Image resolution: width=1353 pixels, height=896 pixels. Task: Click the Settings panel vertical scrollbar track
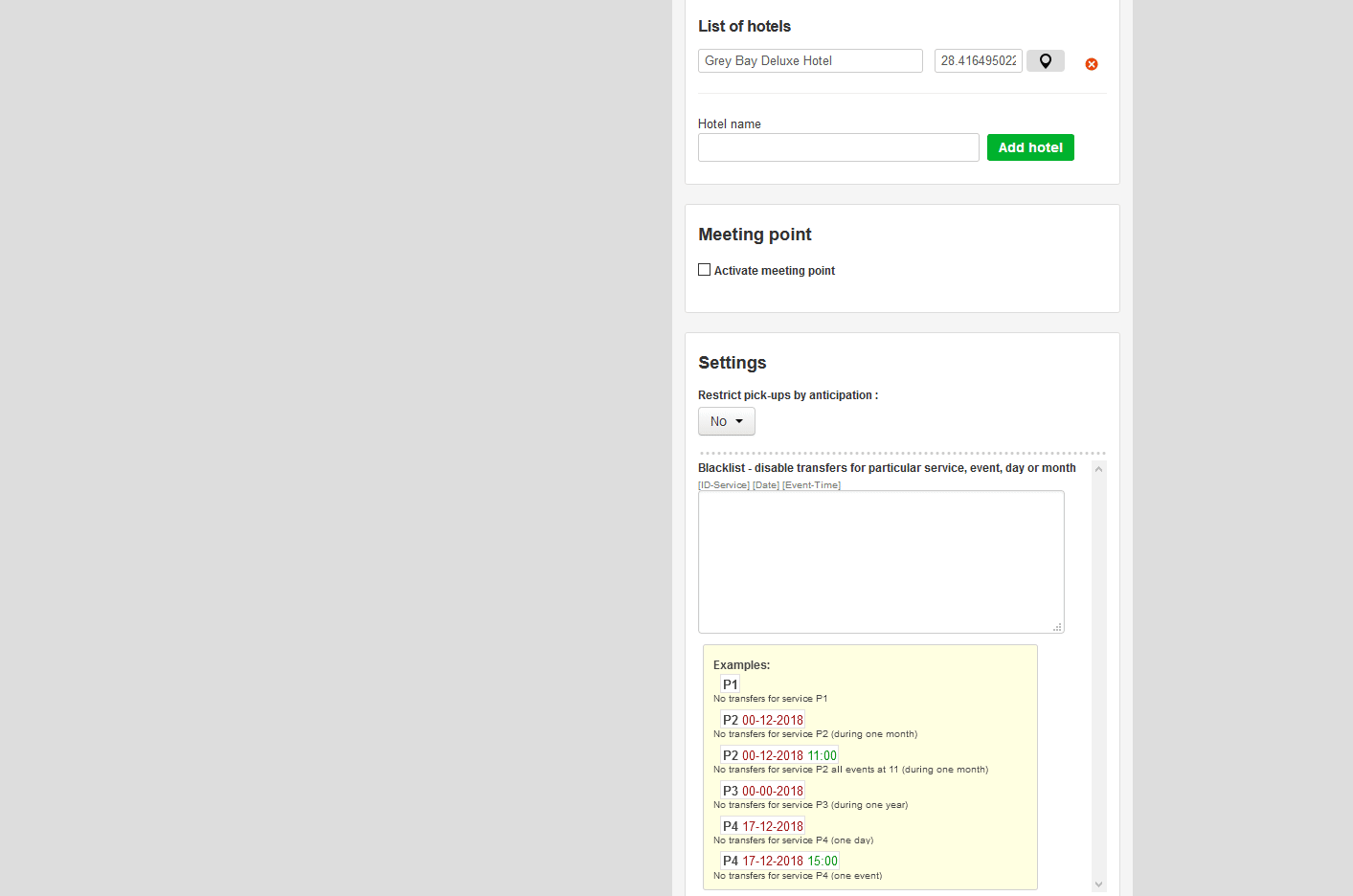click(1098, 670)
